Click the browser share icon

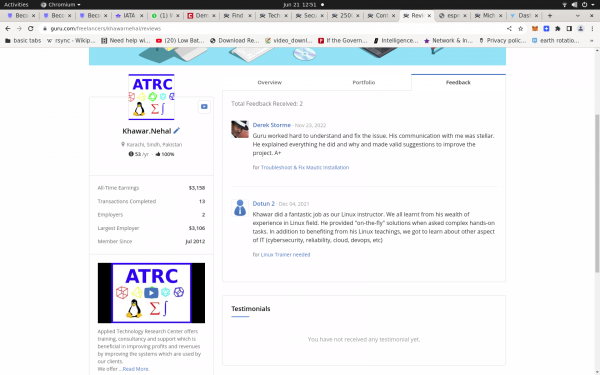coord(509,28)
